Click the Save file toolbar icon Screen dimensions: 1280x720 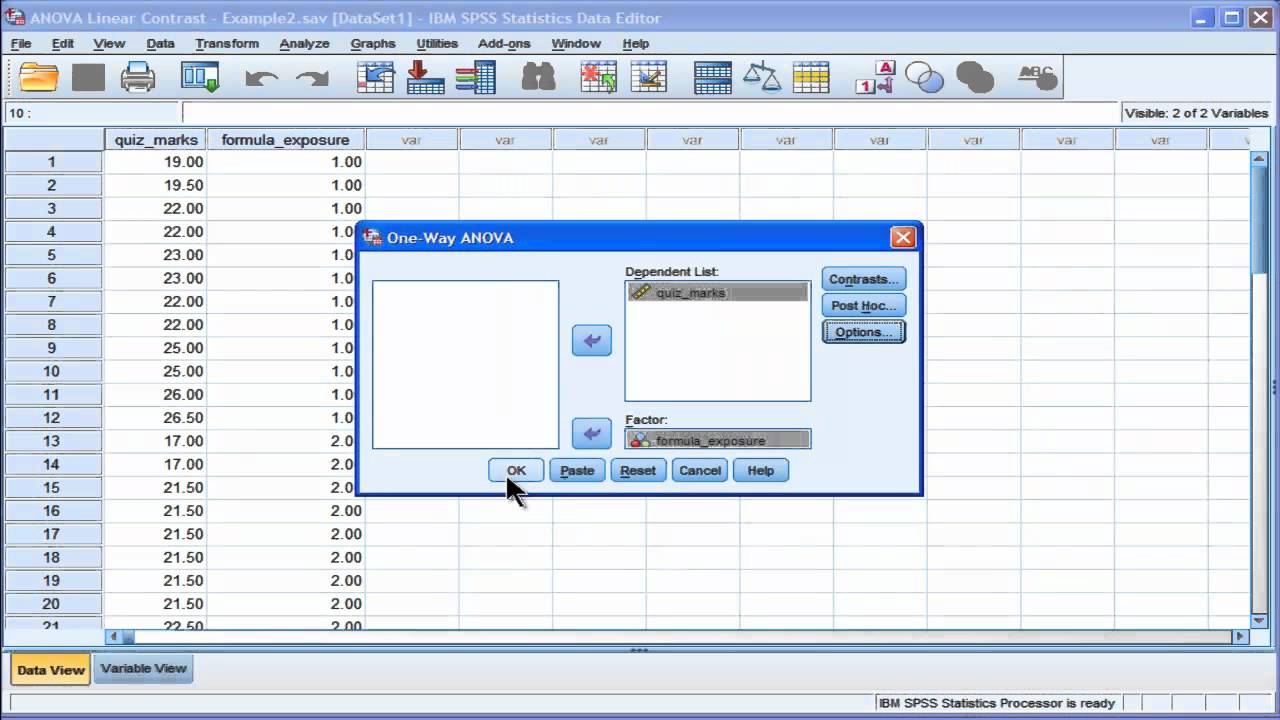[x=88, y=77]
